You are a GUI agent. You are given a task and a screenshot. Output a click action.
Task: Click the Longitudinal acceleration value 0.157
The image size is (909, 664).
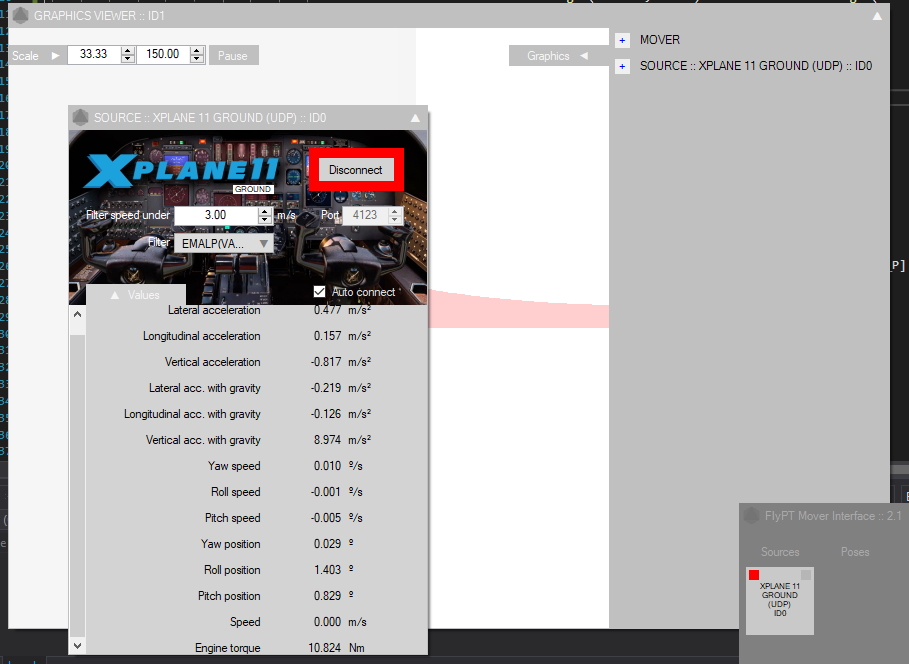pyautogui.click(x=328, y=336)
